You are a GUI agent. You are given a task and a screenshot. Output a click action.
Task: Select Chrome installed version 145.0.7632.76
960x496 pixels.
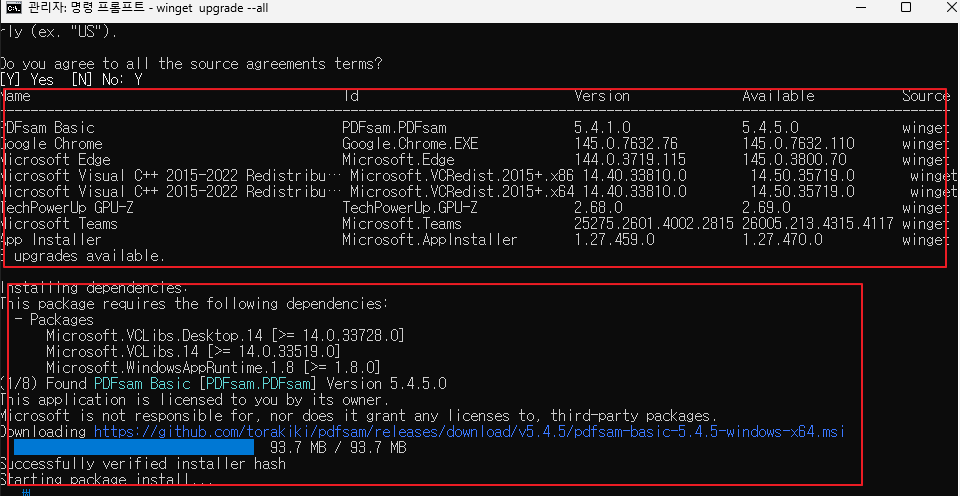pyautogui.click(x=626, y=144)
